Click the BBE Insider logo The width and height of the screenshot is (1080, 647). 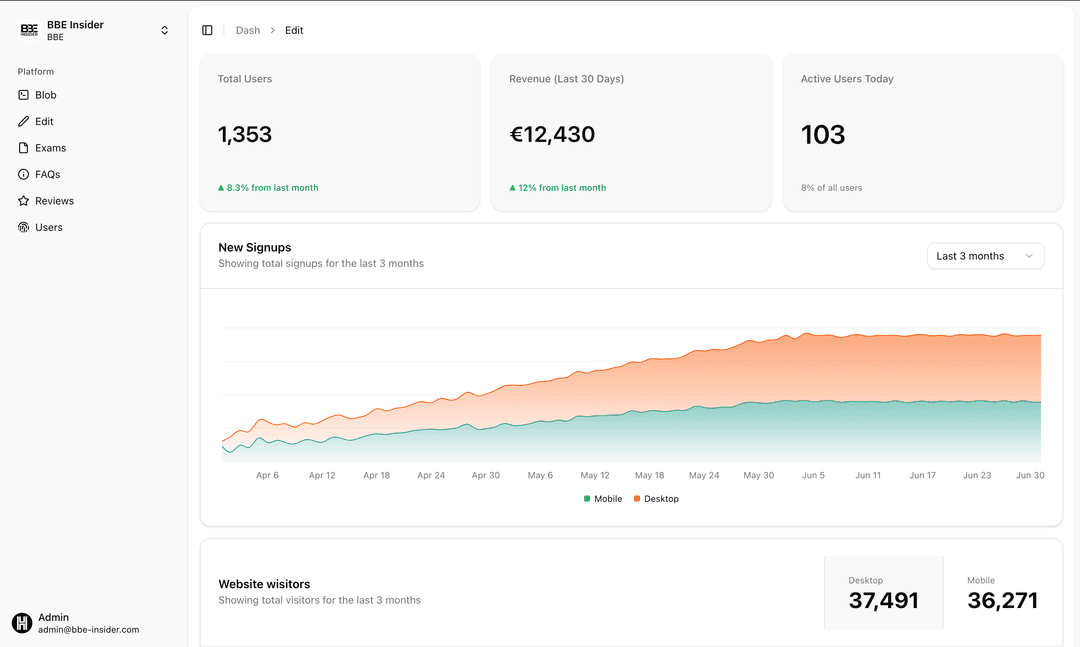(29, 30)
